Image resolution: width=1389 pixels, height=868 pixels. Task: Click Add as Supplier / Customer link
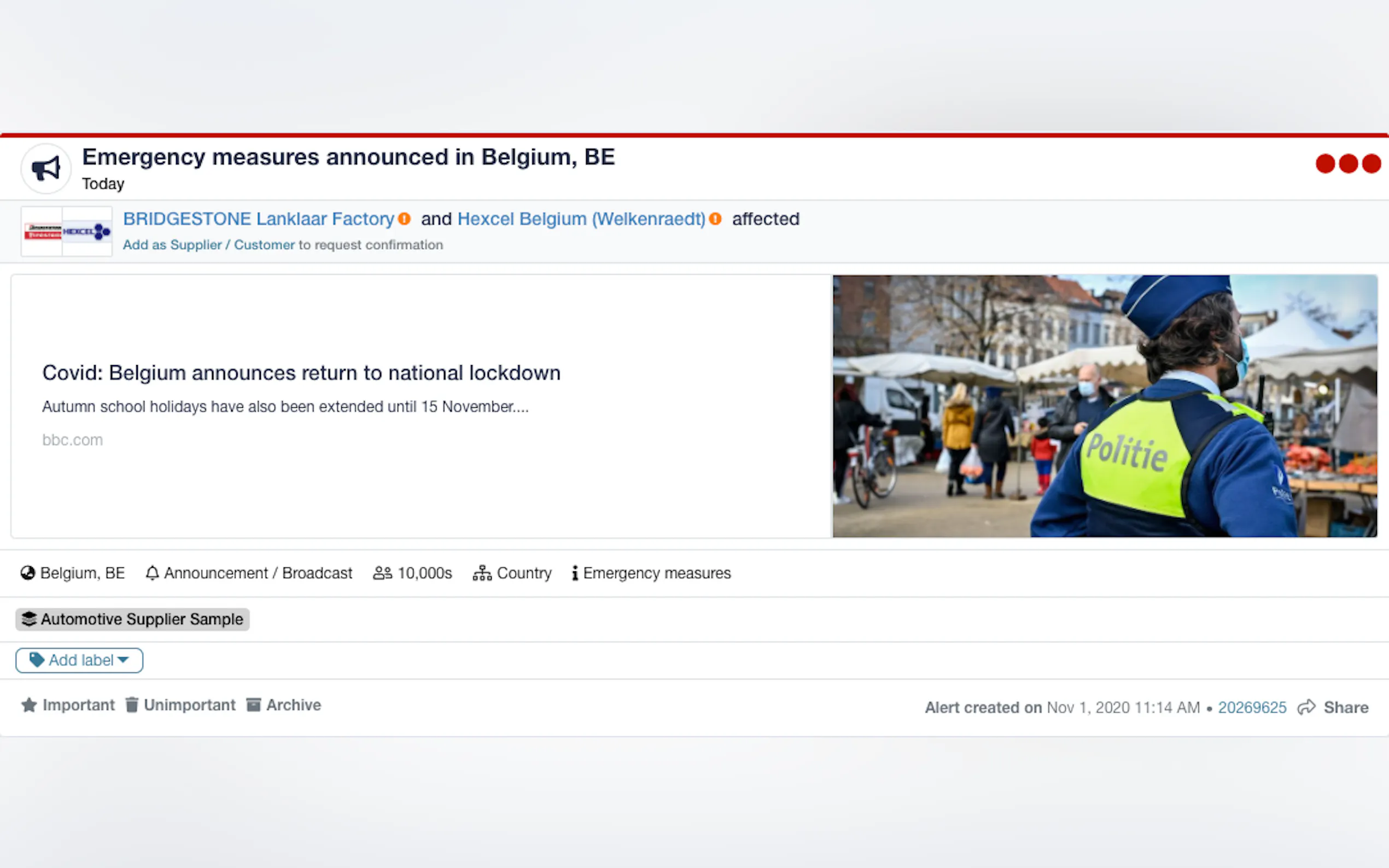(208, 244)
